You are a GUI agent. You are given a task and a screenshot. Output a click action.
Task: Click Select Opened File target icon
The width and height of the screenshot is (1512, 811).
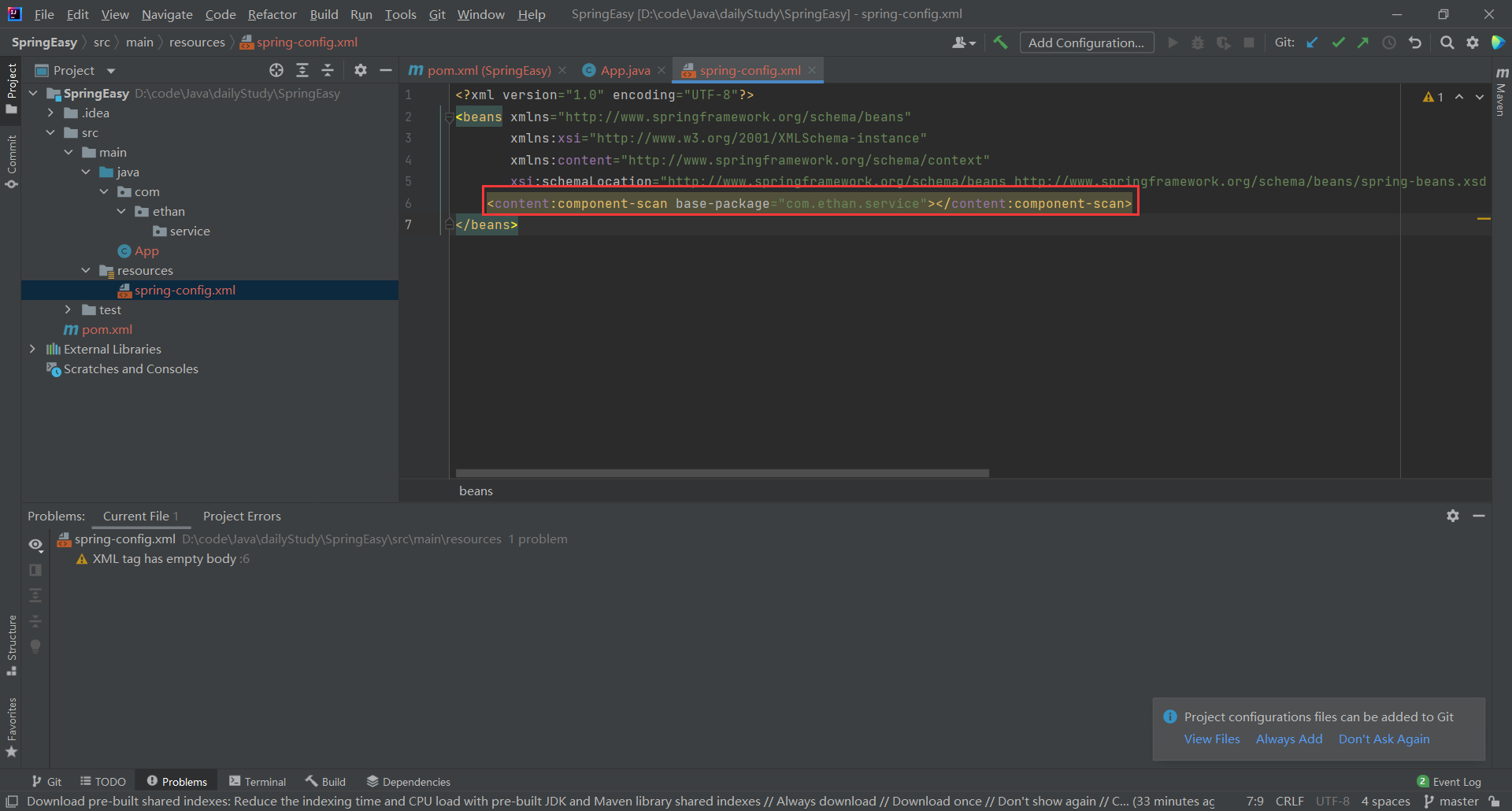tap(276, 70)
